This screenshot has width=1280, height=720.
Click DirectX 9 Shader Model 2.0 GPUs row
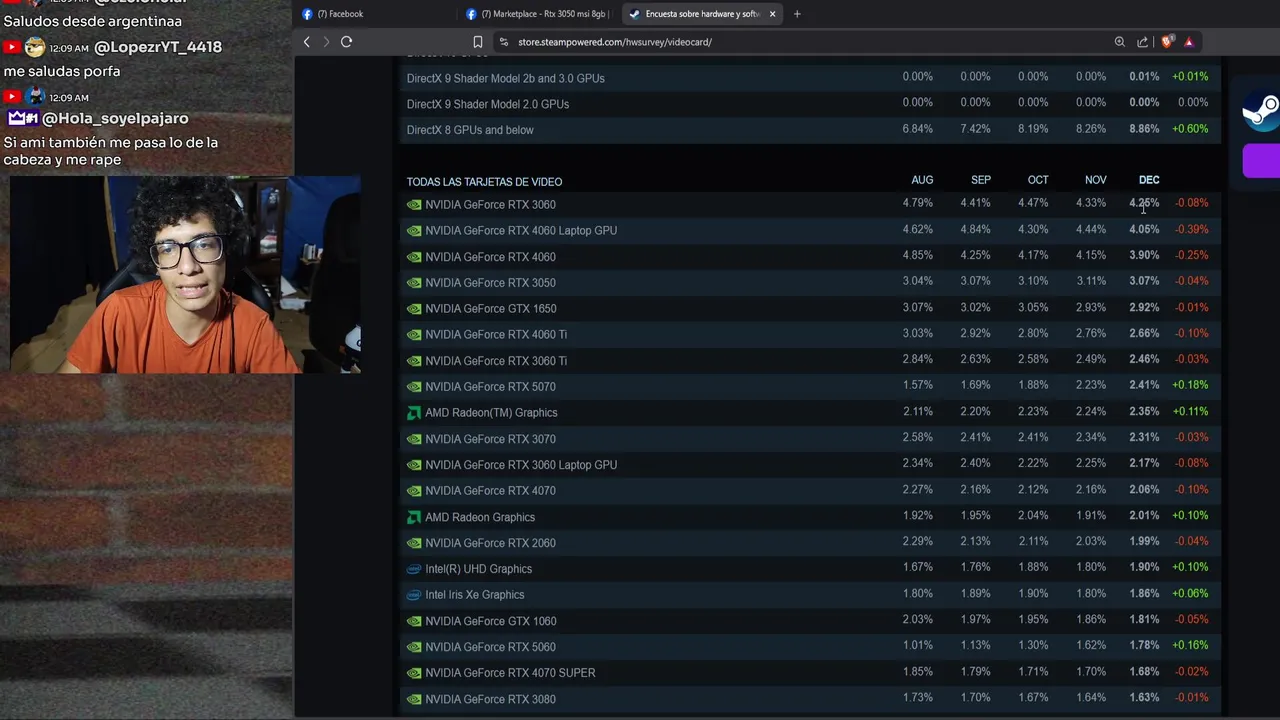pyautogui.click(x=810, y=104)
